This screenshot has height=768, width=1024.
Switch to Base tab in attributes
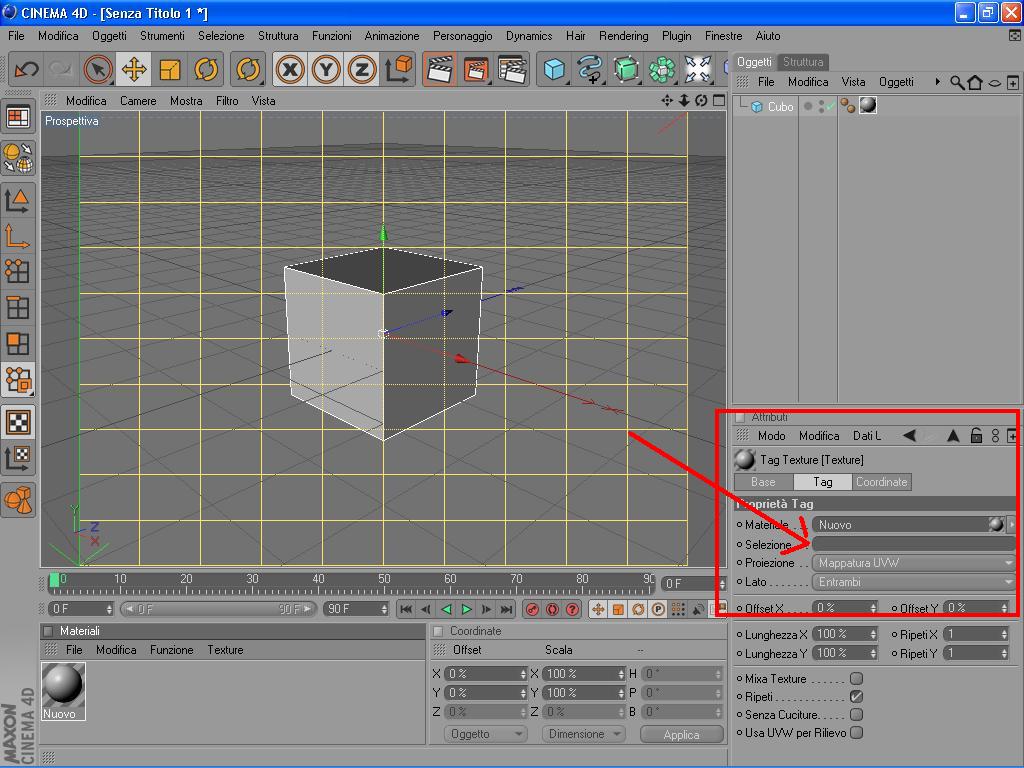(x=763, y=482)
